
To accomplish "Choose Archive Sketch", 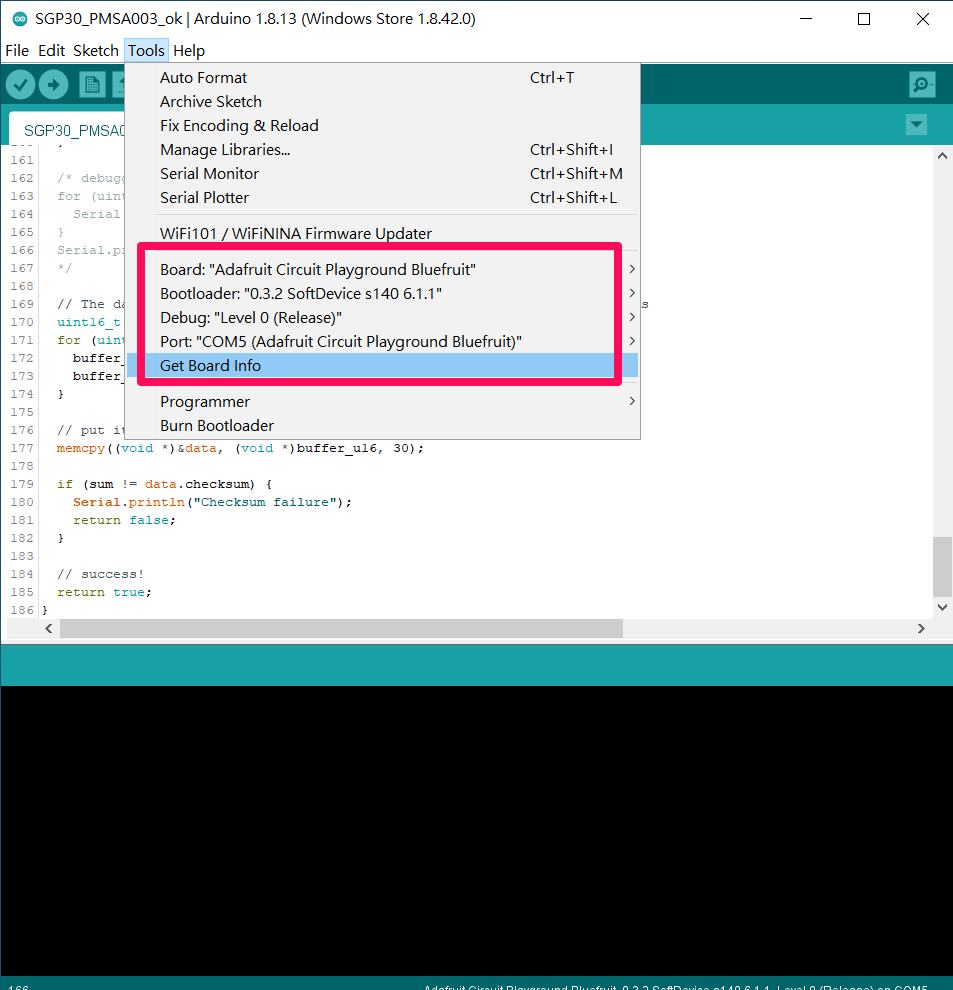I will [x=382, y=102].
